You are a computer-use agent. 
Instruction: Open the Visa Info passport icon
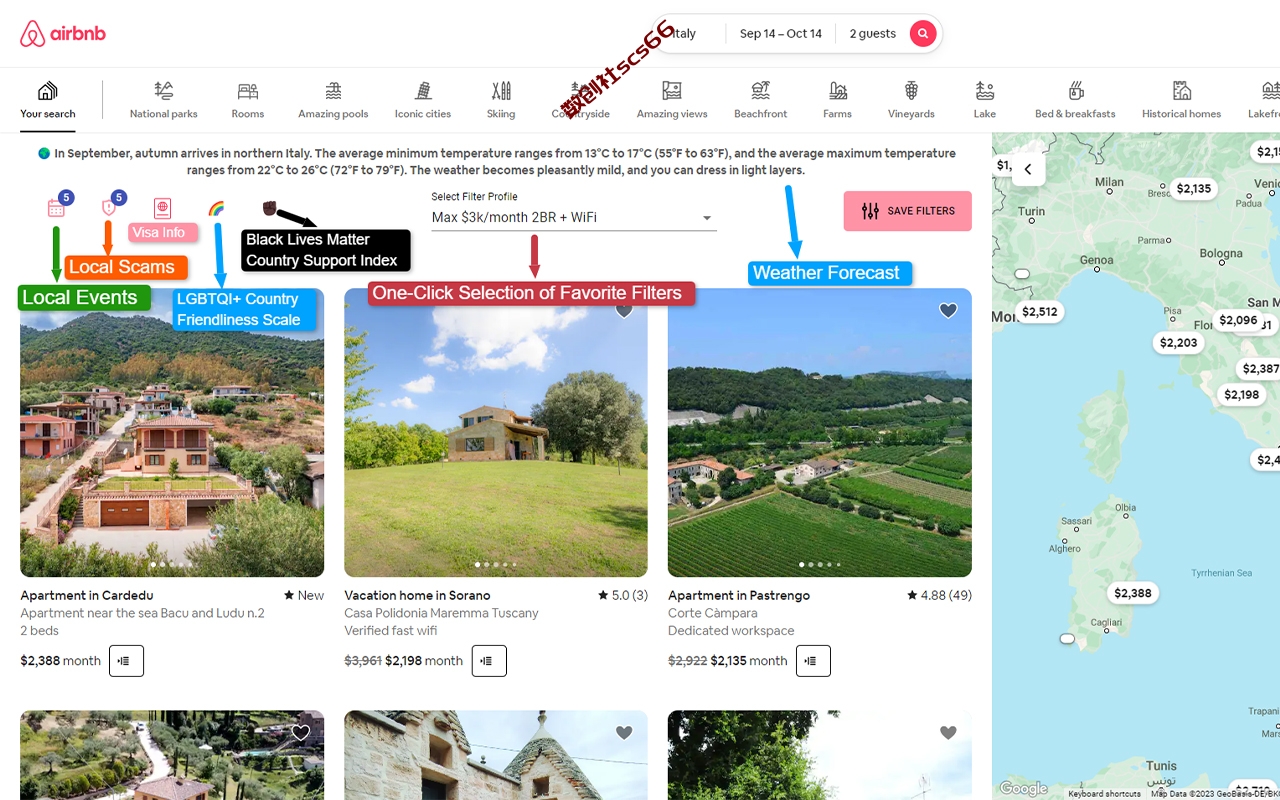pos(162,208)
